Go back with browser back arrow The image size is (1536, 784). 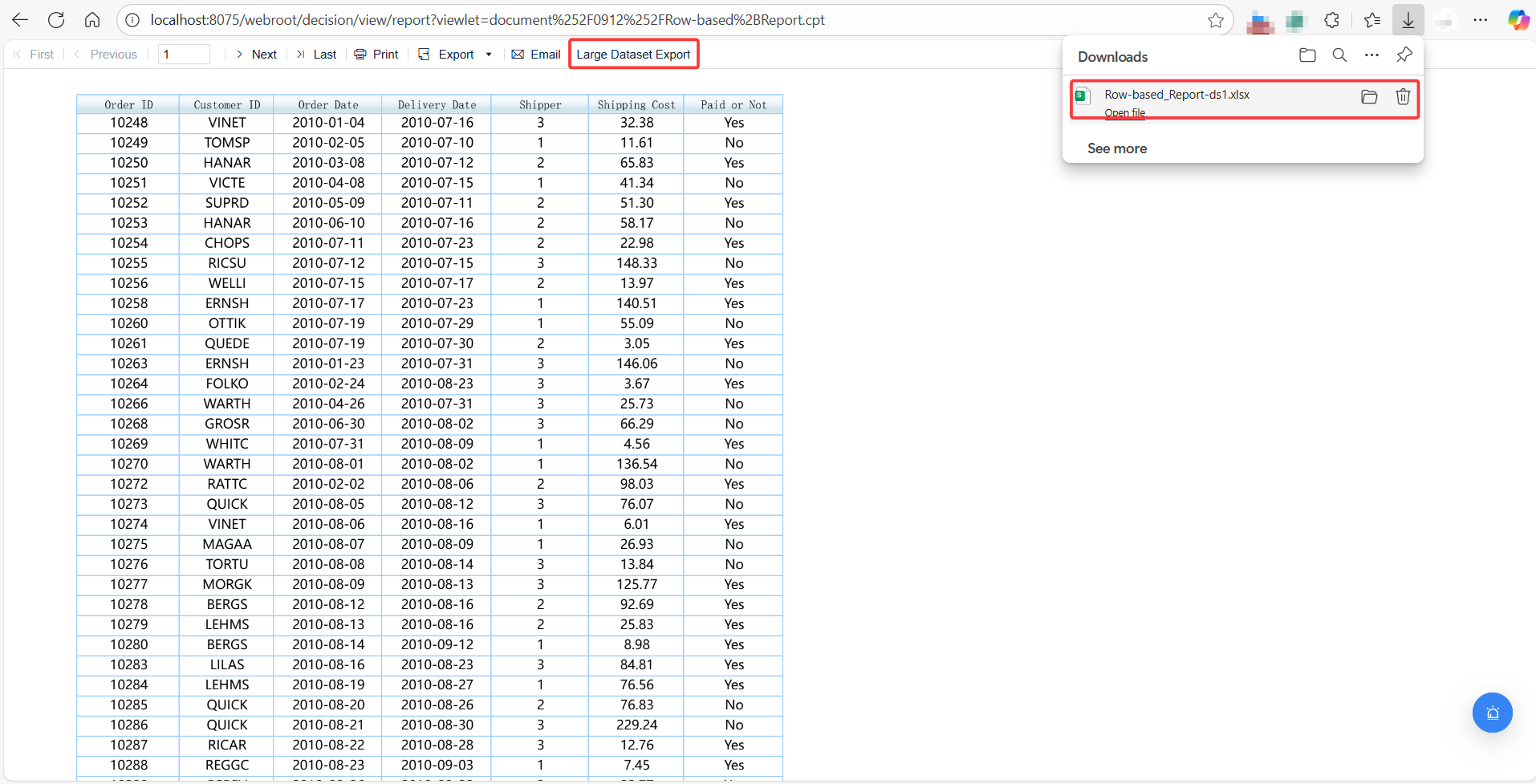tap(20, 20)
